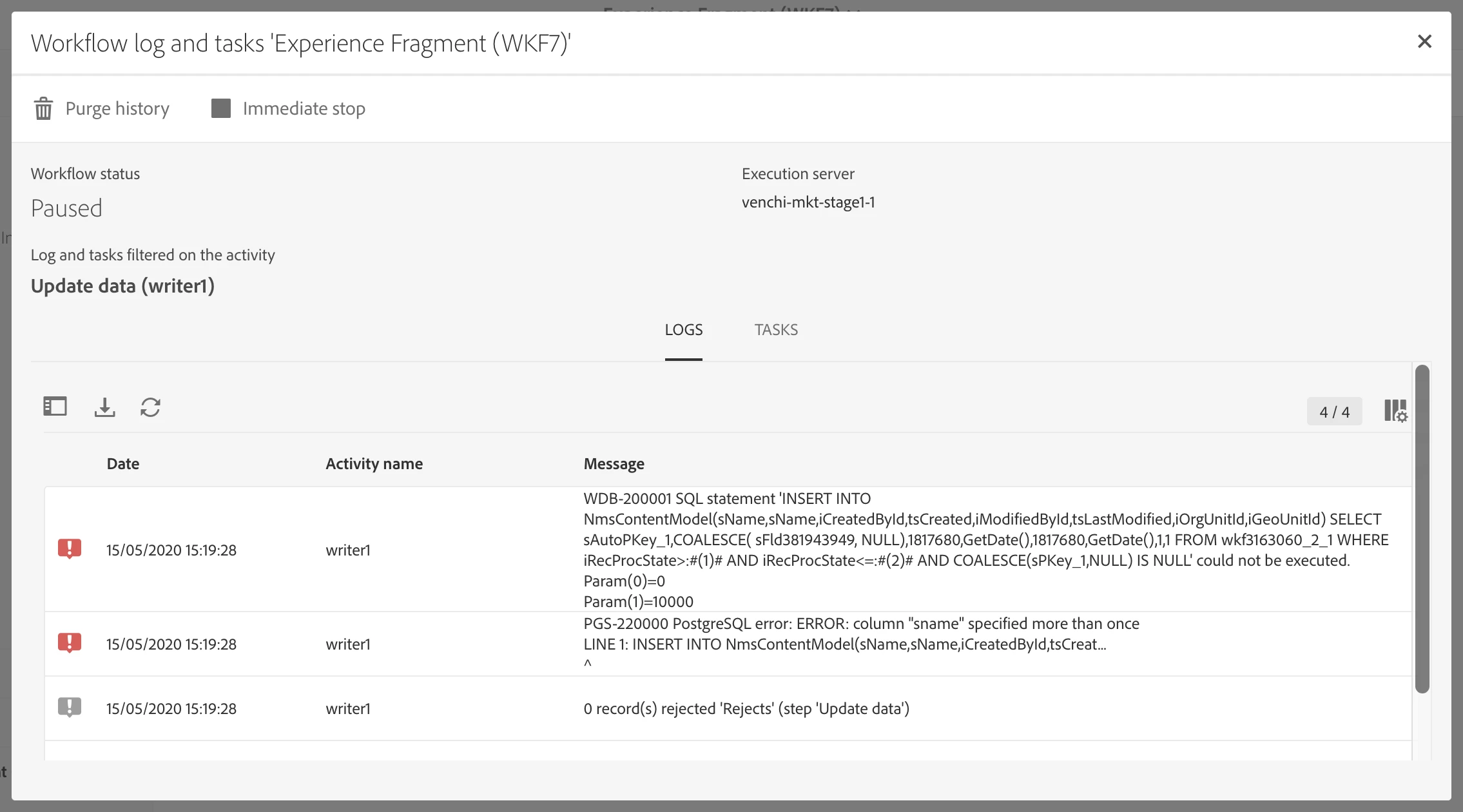Close the workflow log dialog
Viewport: 1463px width, 812px height.
(x=1424, y=42)
